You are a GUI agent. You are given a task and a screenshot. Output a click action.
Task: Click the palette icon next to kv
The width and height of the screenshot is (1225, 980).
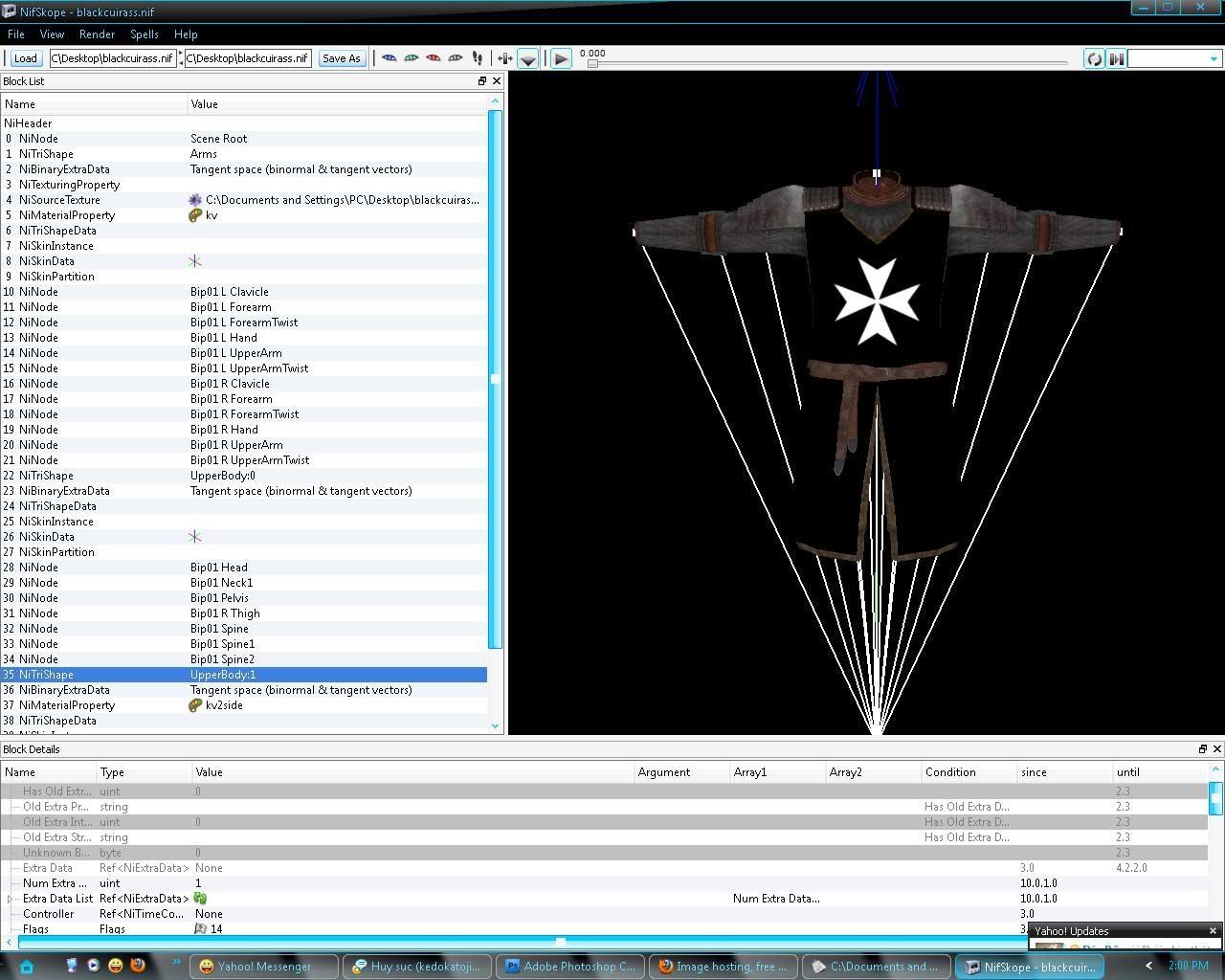(195, 215)
